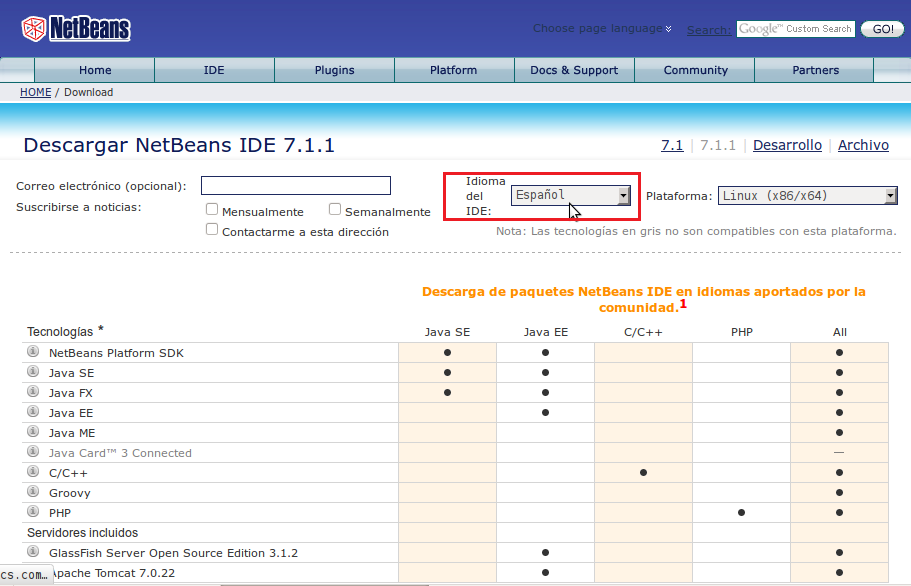Click the Java FX row label
The image size is (911, 586).
[x=71, y=393]
